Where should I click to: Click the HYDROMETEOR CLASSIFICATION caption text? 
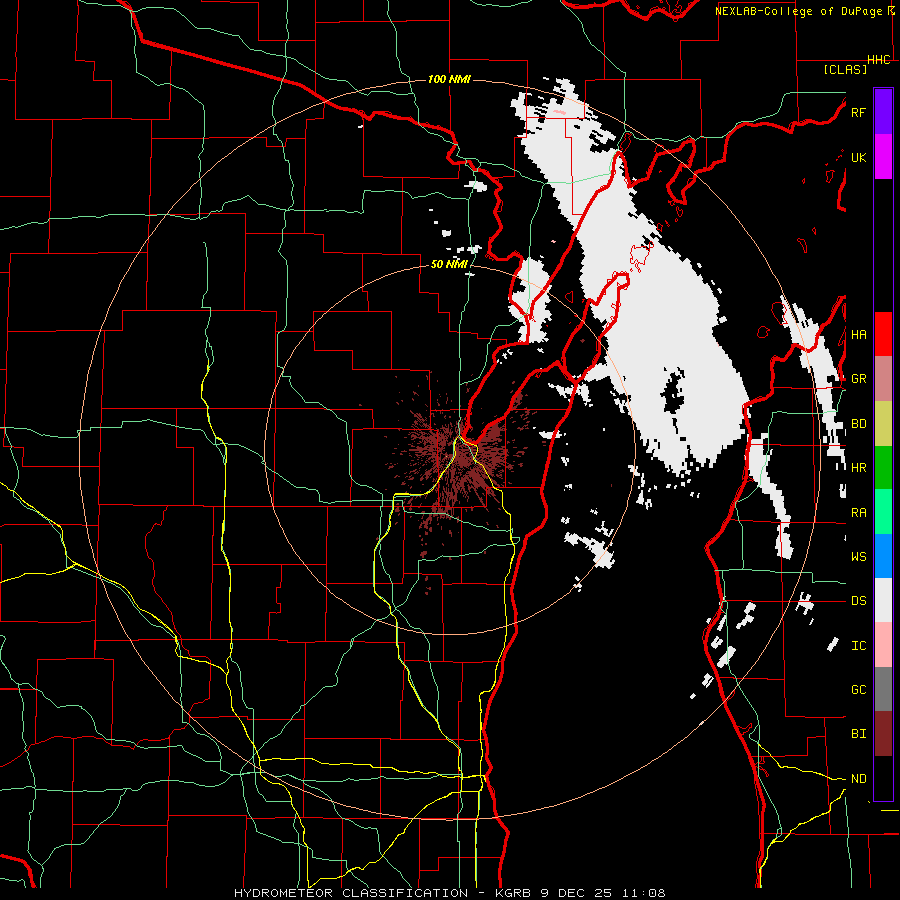pos(351,893)
